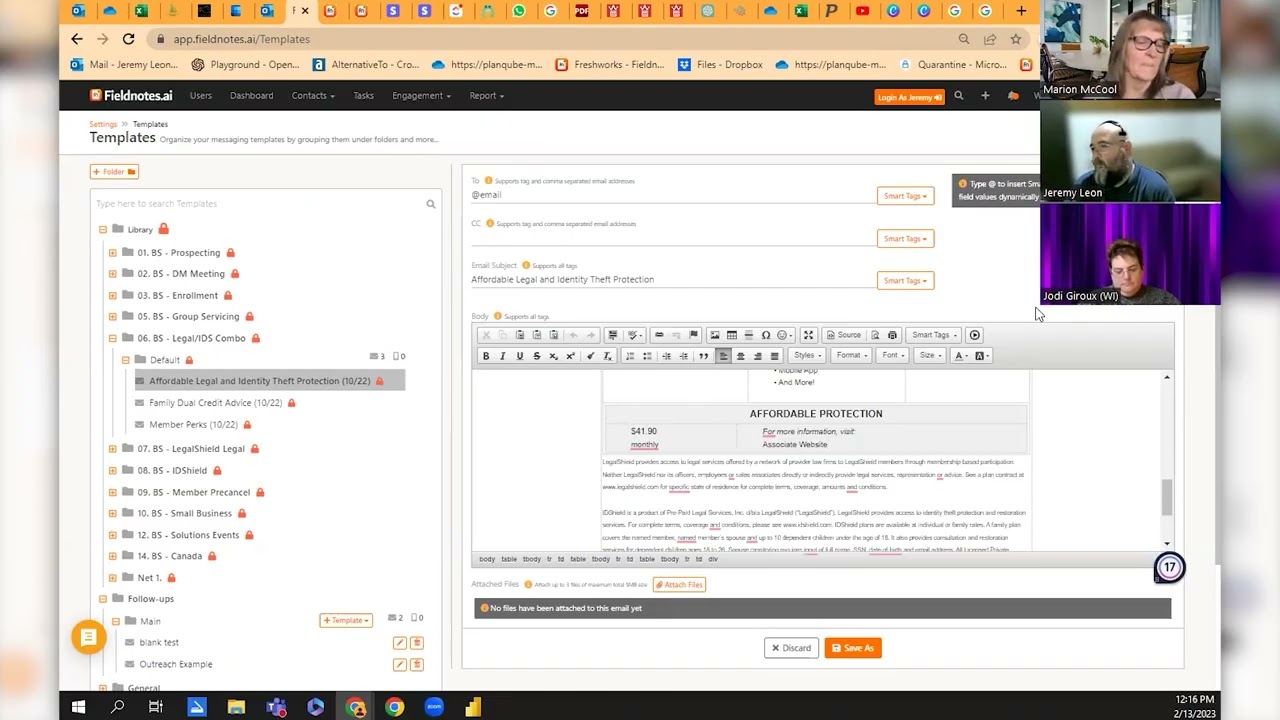Image resolution: width=1280 pixels, height=720 pixels.
Task: Insert a special character with the omega icon
Action: 765,335
